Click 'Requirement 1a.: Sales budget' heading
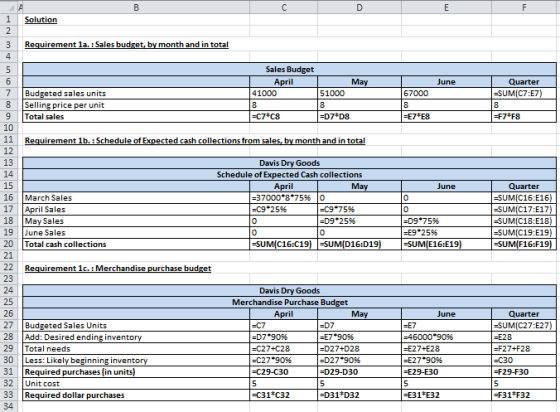Viewport: 560px width, 412px height. (126, 45)
